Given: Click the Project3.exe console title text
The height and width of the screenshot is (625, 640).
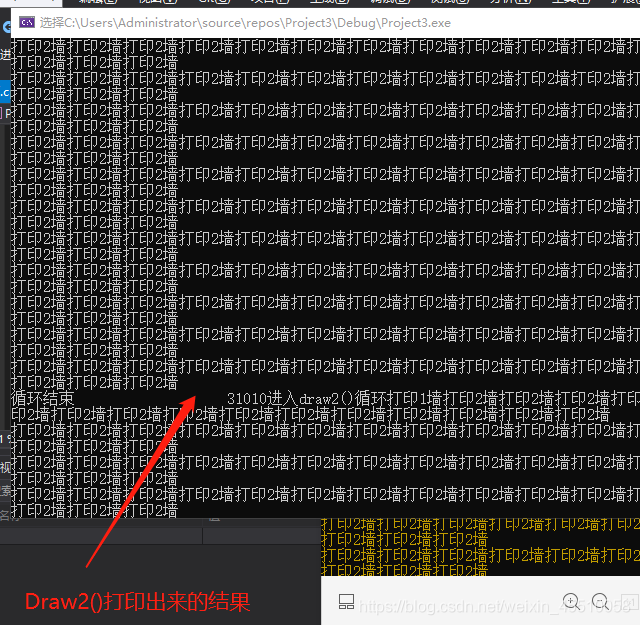Looking at the screenshot, I should [x=245, y=22].
